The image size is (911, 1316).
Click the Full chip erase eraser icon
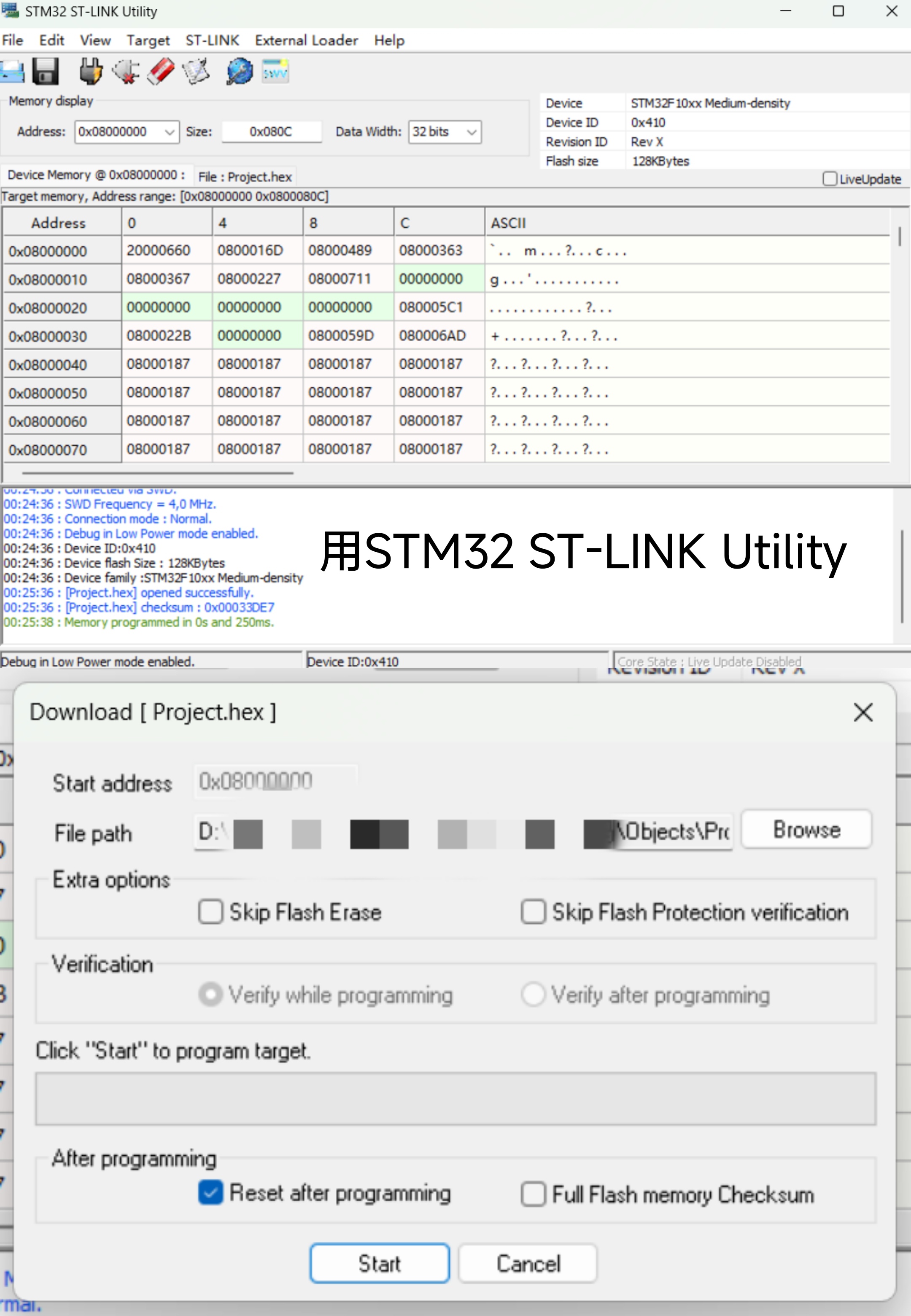pyautogui.click(x=161, y=72)
